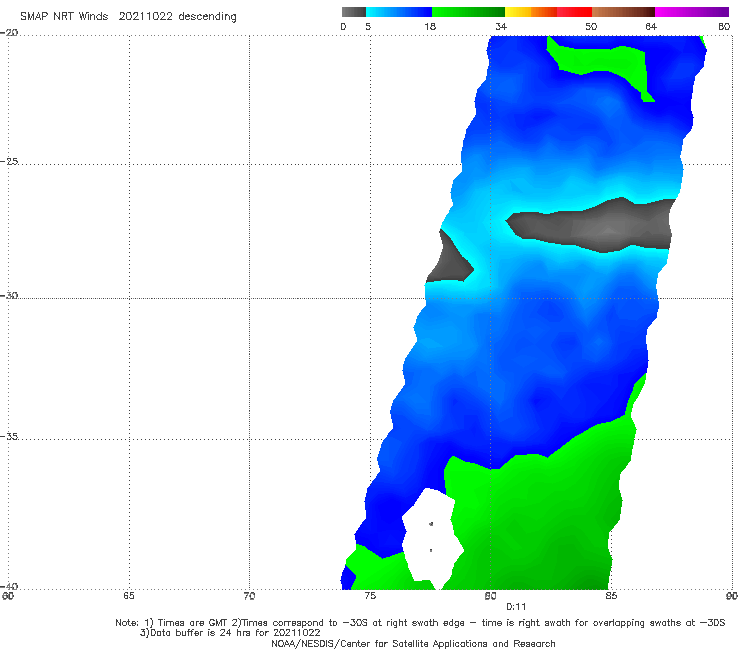Click the small gray triangle on swath's left edge
Image resolution: width=740 pixels, height=650 pixels.
click(x=448, y=259)
